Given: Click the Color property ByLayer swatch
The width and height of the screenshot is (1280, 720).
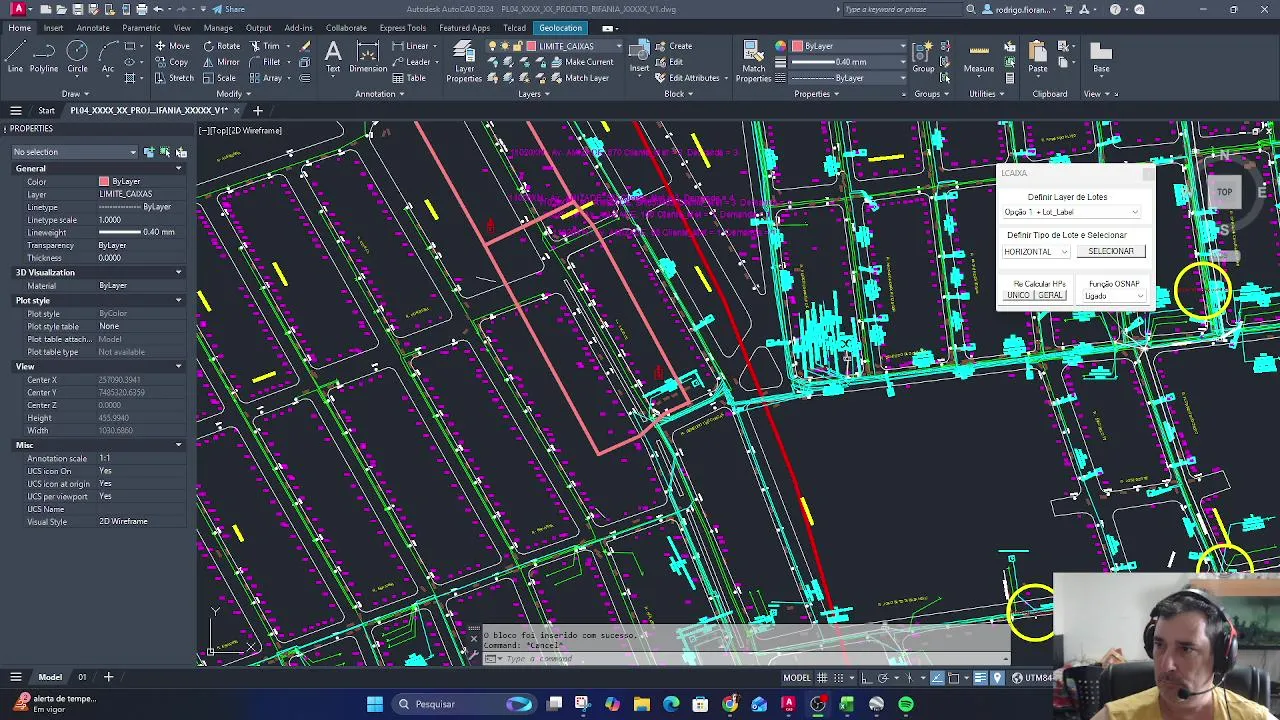Looking at the screenshot, I should (x=104, y=182).
